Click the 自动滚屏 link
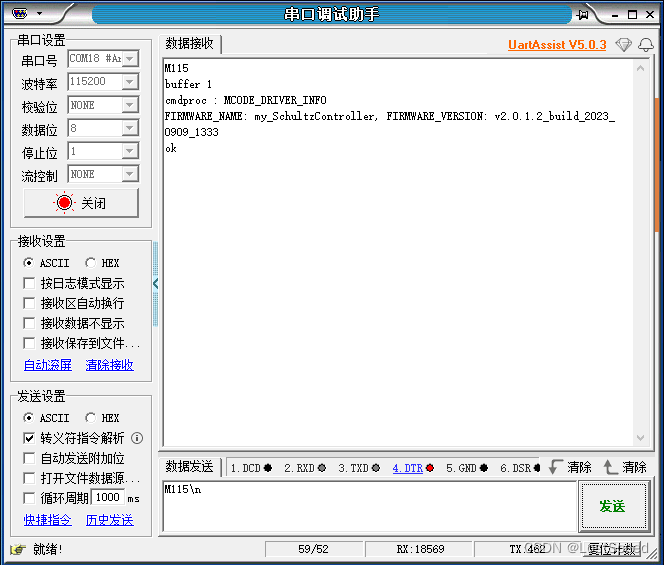 point(47,365)
